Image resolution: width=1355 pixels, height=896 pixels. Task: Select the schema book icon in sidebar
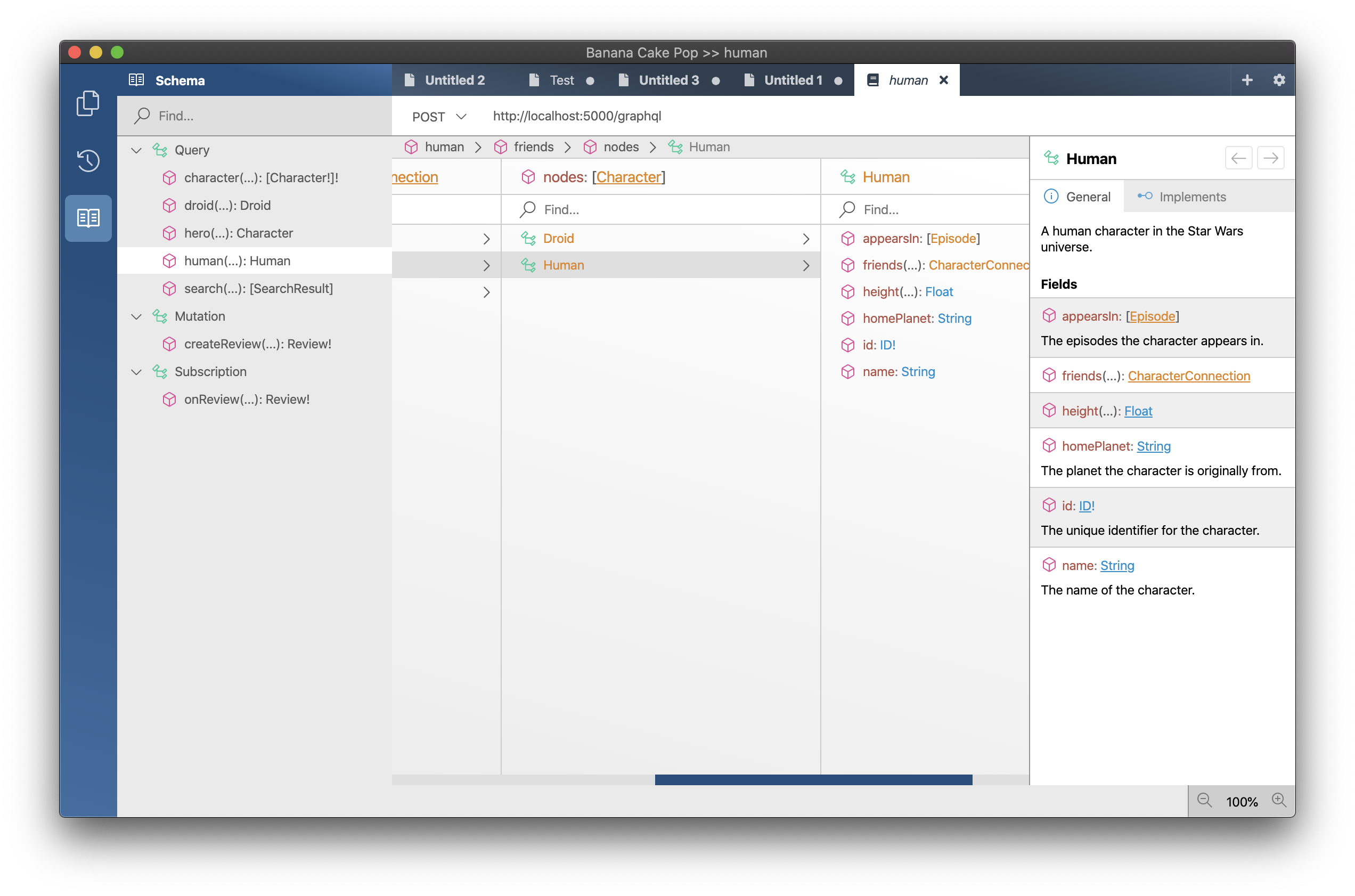(88, 218)
